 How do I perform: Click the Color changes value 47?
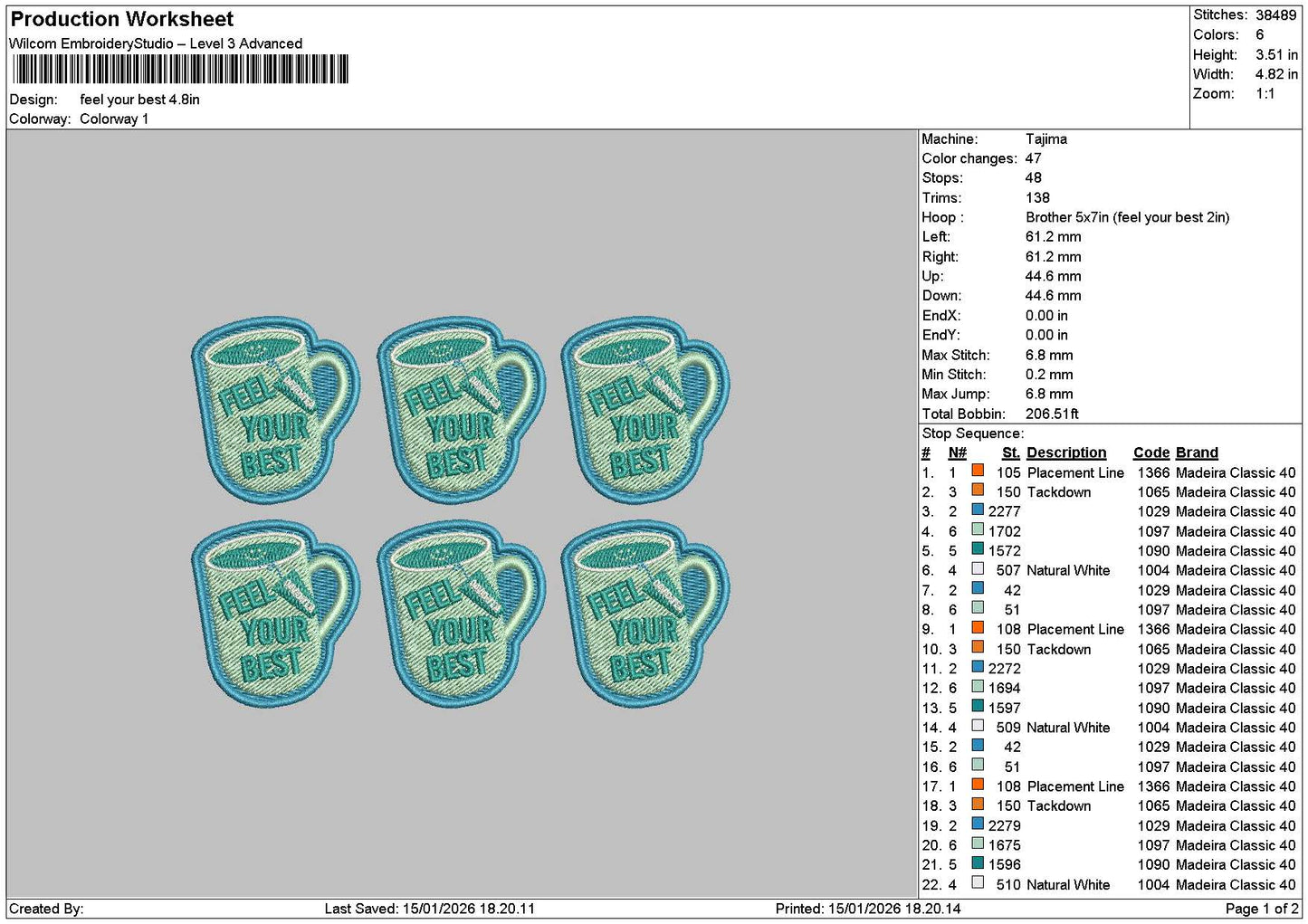(x=1034, y=158)
